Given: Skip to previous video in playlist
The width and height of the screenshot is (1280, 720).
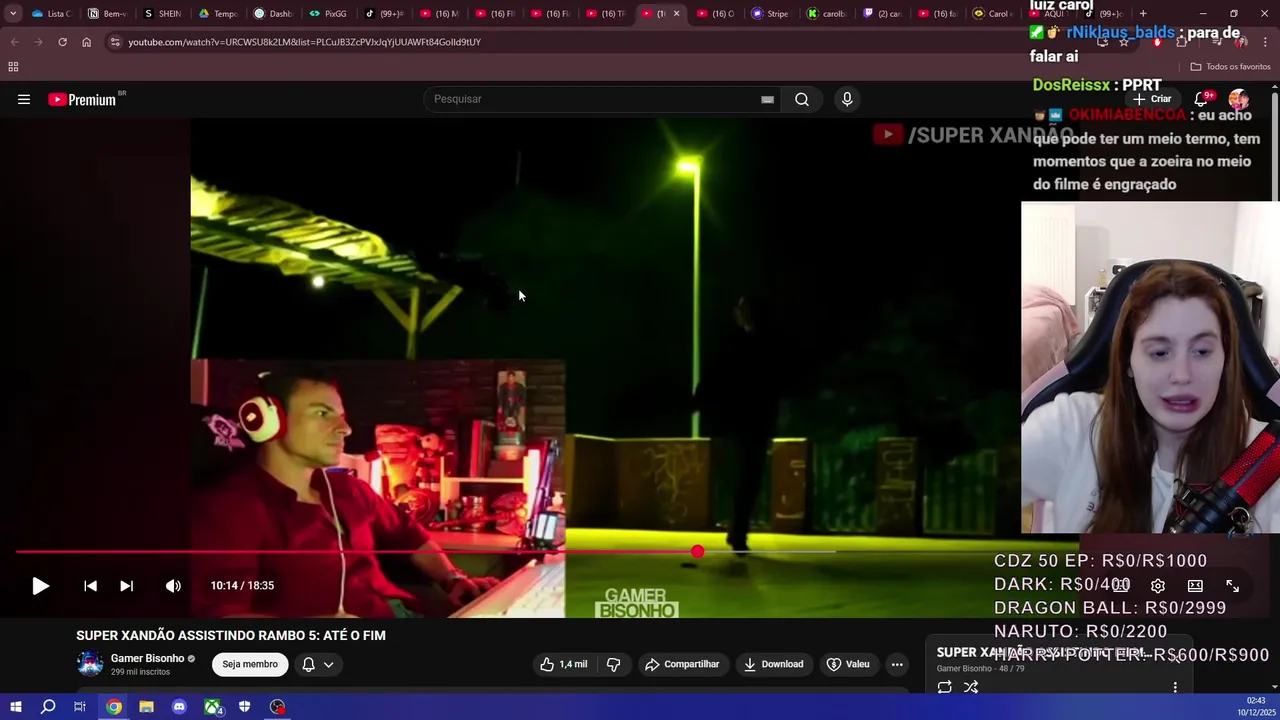Looking at the screenshot, I should pos(90,586).
